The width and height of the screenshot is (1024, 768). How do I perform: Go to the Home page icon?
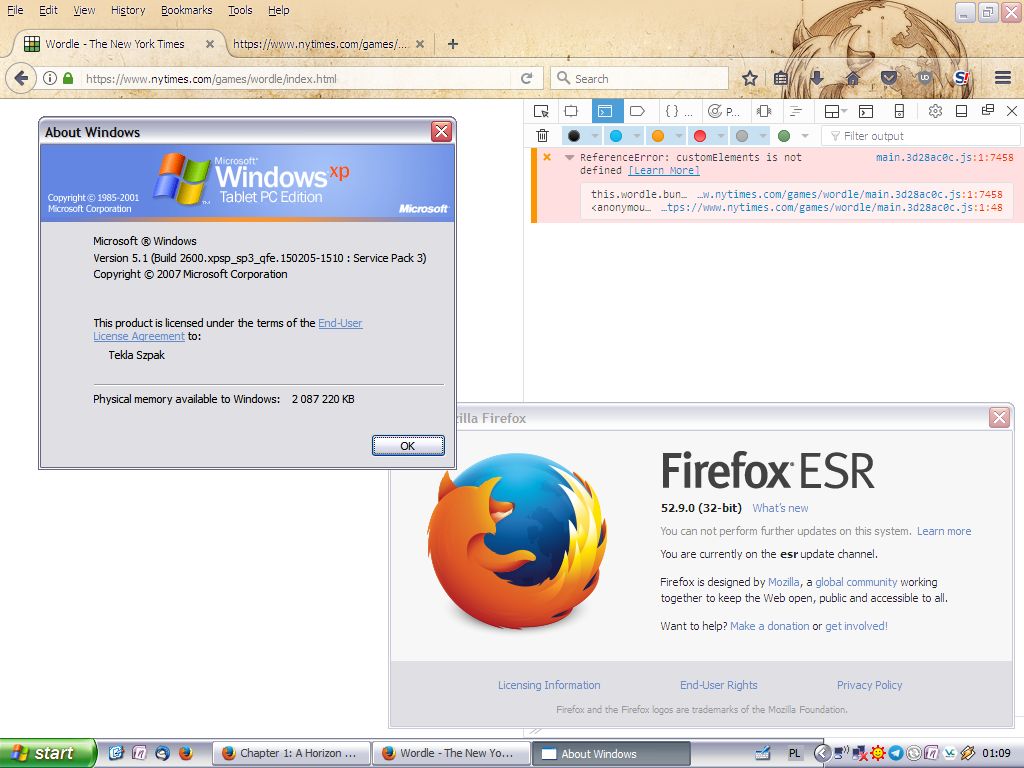click(852, 78)
